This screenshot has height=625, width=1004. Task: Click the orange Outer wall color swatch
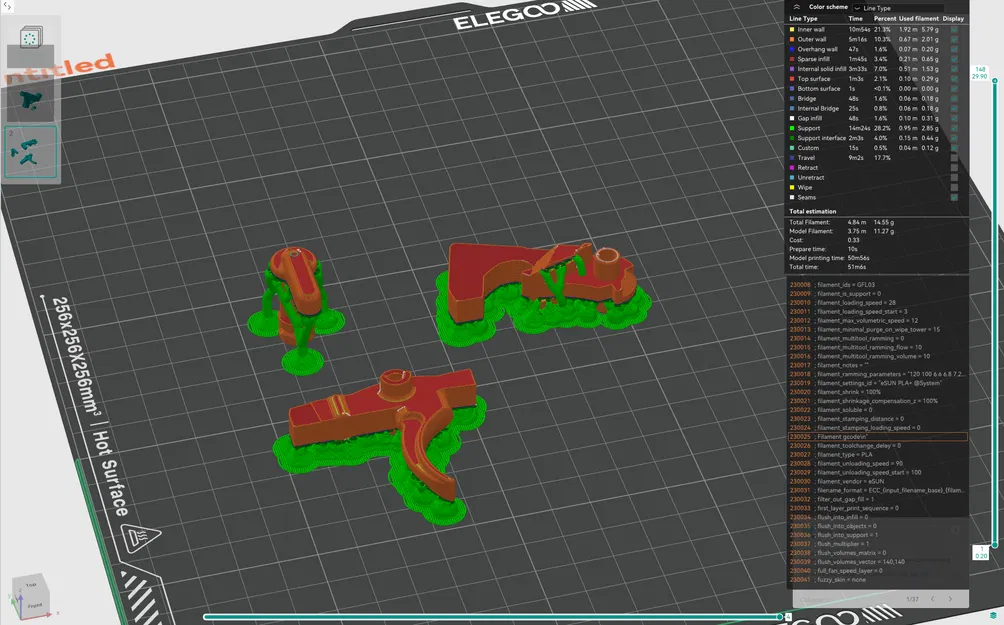[792, 39]
